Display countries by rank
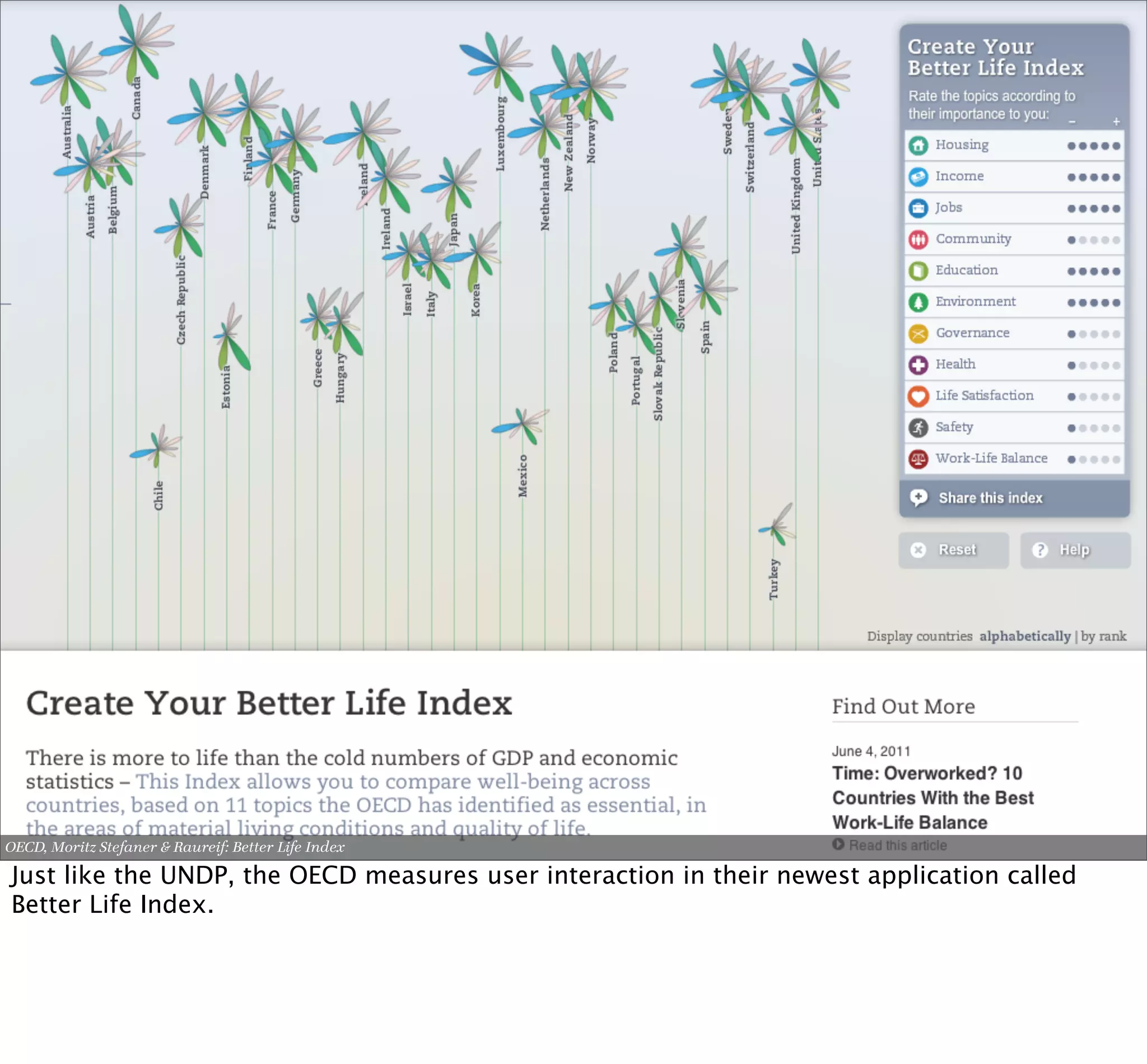 coord(1104,636)
